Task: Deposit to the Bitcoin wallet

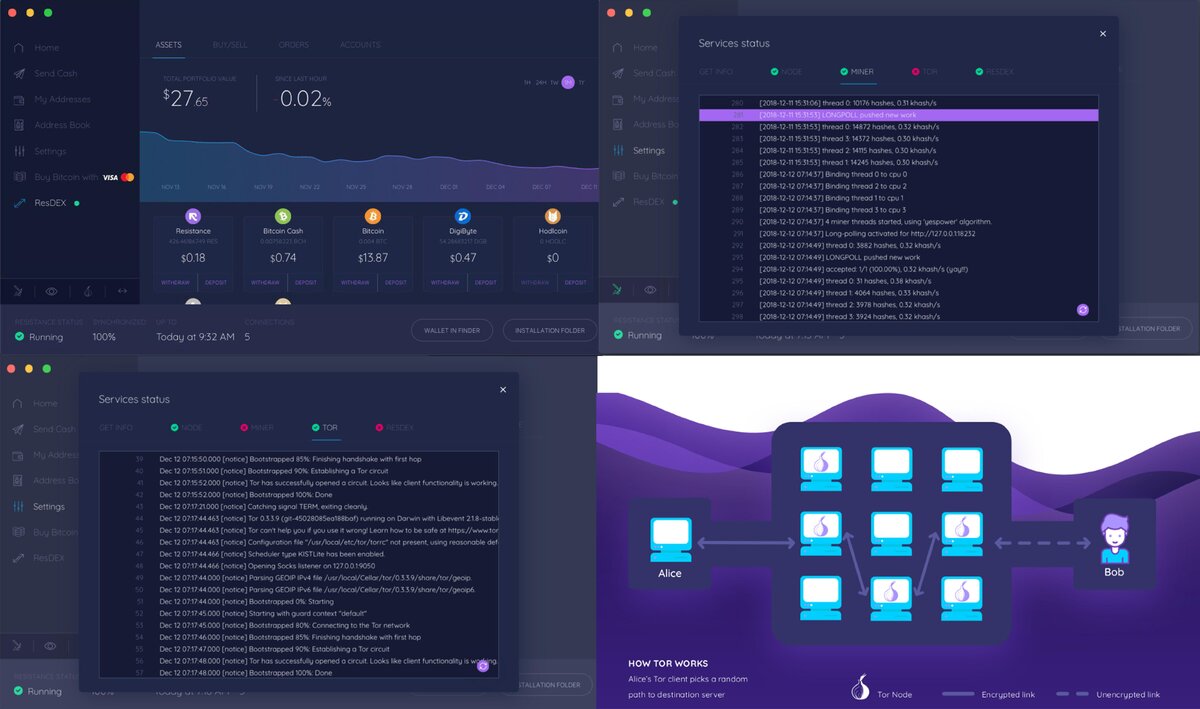Action: coord(396,282)
